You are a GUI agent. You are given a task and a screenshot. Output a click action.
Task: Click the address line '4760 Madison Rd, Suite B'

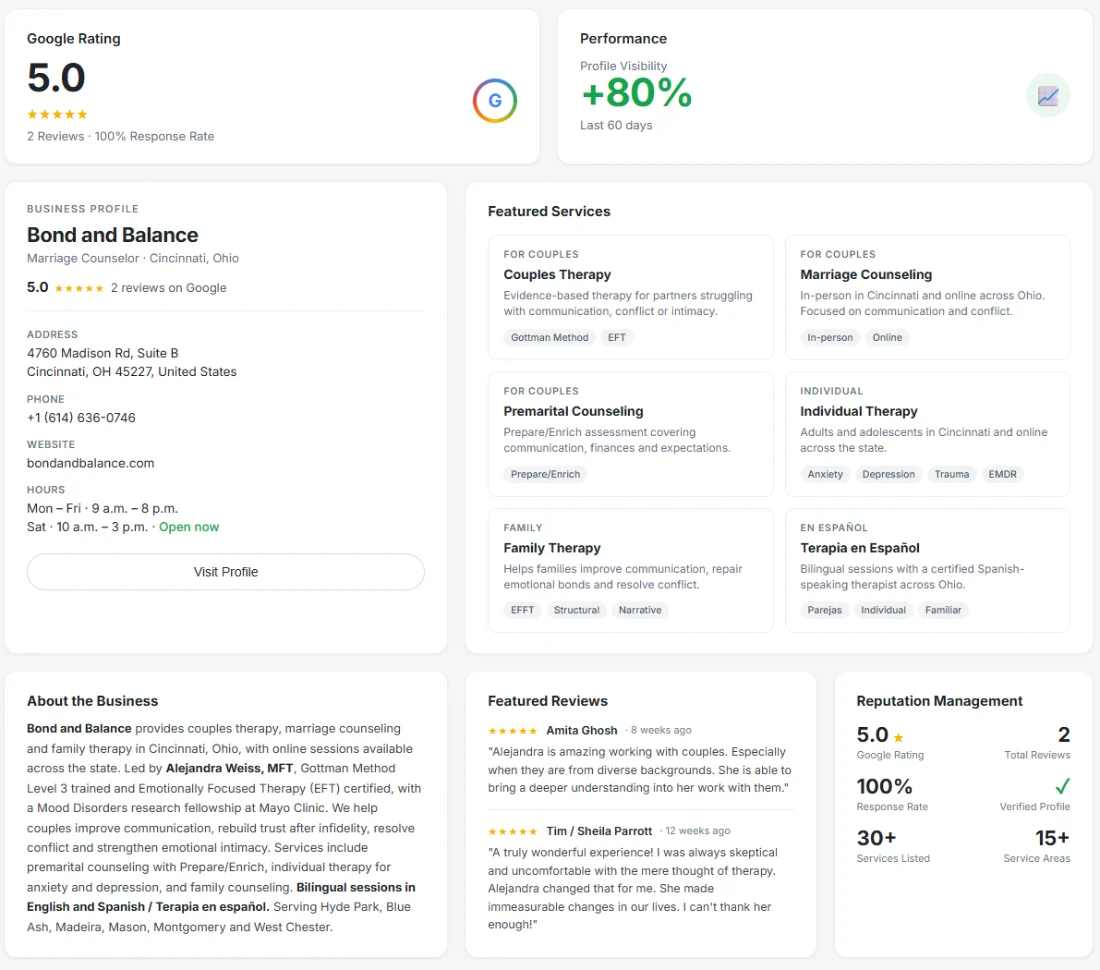[x=102, y=353]
